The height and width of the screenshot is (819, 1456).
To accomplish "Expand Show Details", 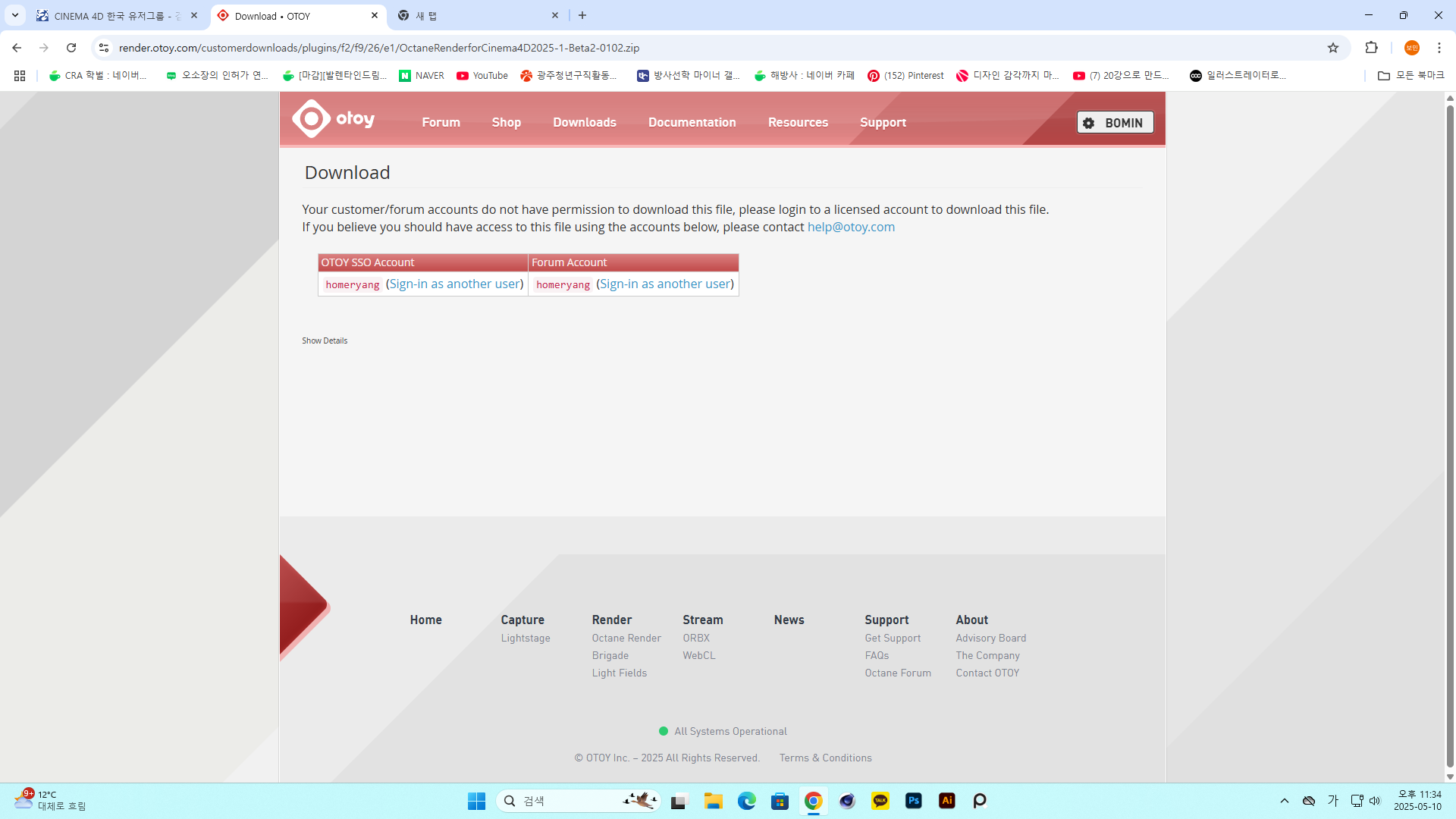I will [325, 340].
